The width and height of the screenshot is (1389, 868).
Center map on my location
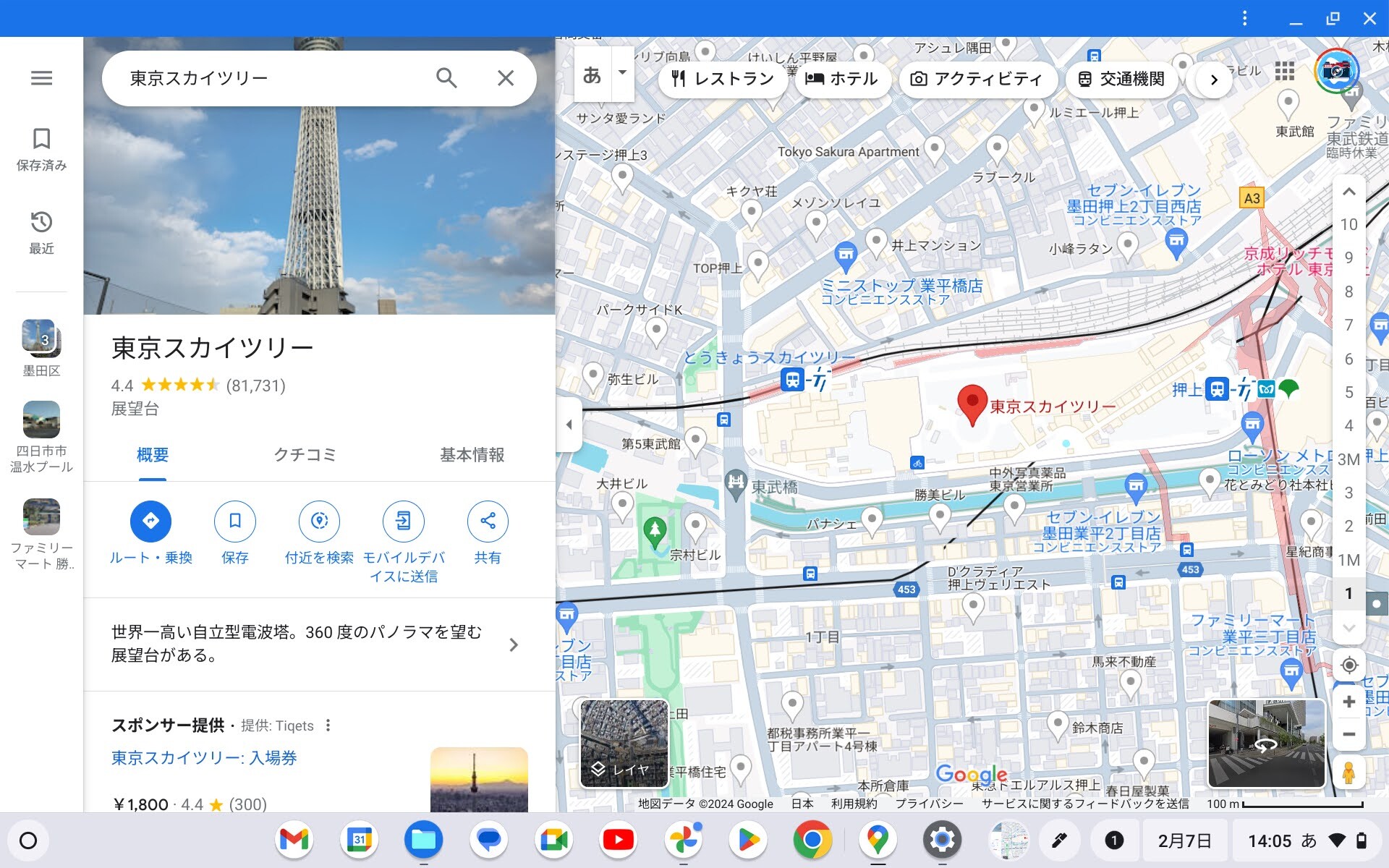point(1348,665)
